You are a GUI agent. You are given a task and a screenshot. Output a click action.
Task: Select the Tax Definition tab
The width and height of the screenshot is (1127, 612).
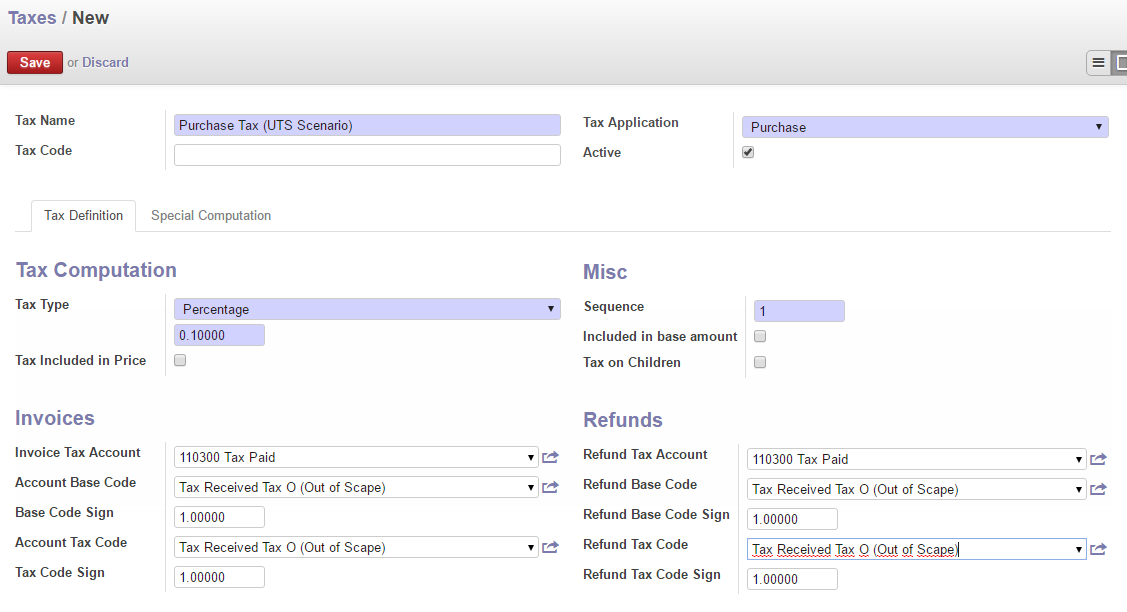tap(84, 216)
